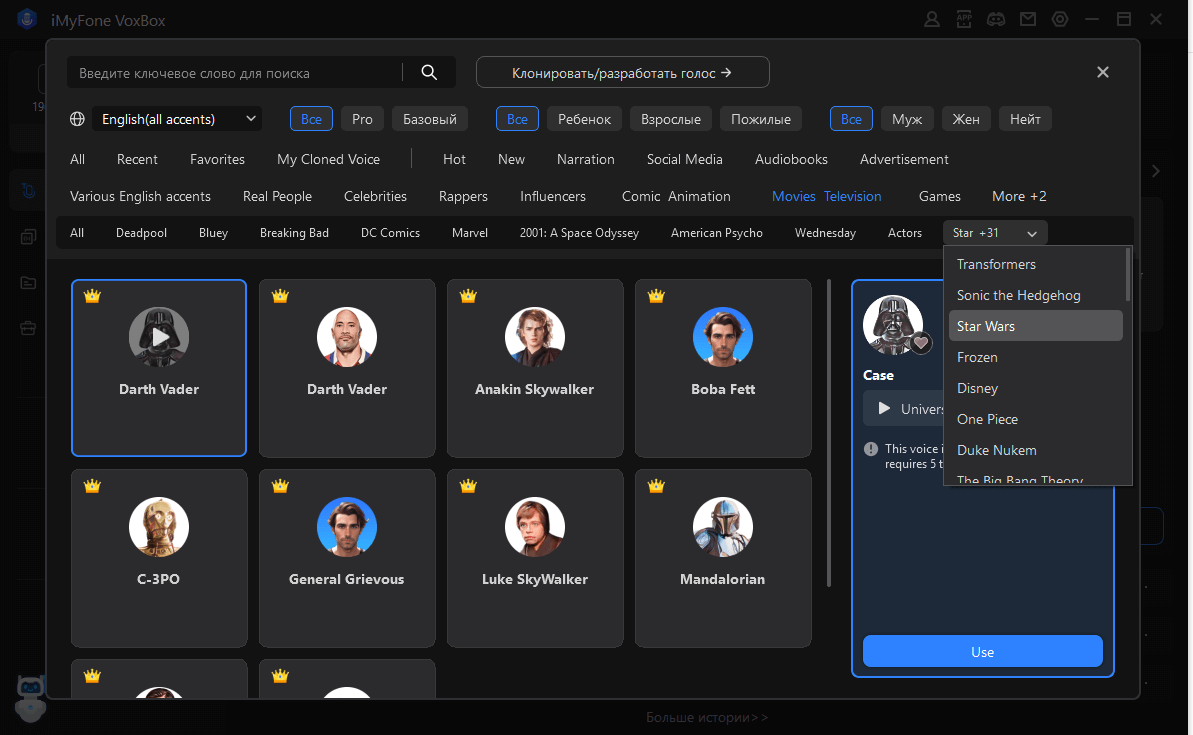Select the C-3PO voice card

point(159,558)
